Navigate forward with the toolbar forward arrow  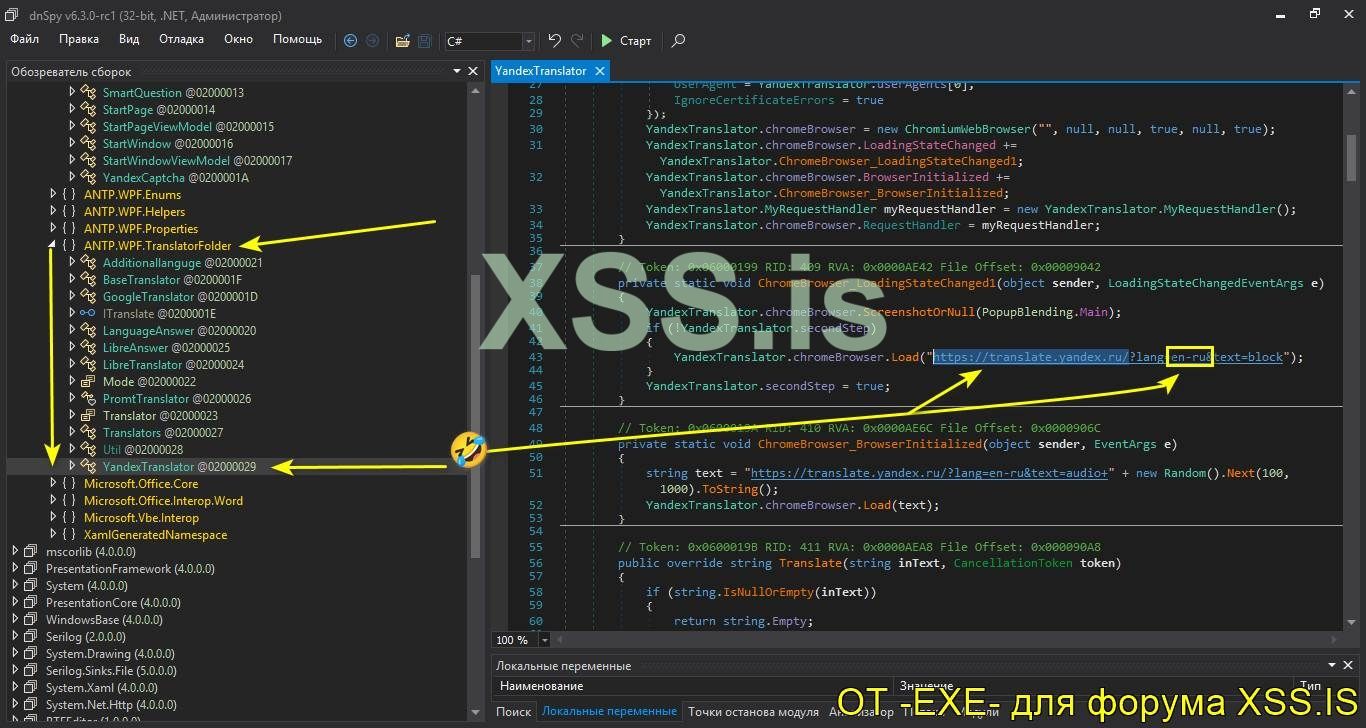pos(372,41)
